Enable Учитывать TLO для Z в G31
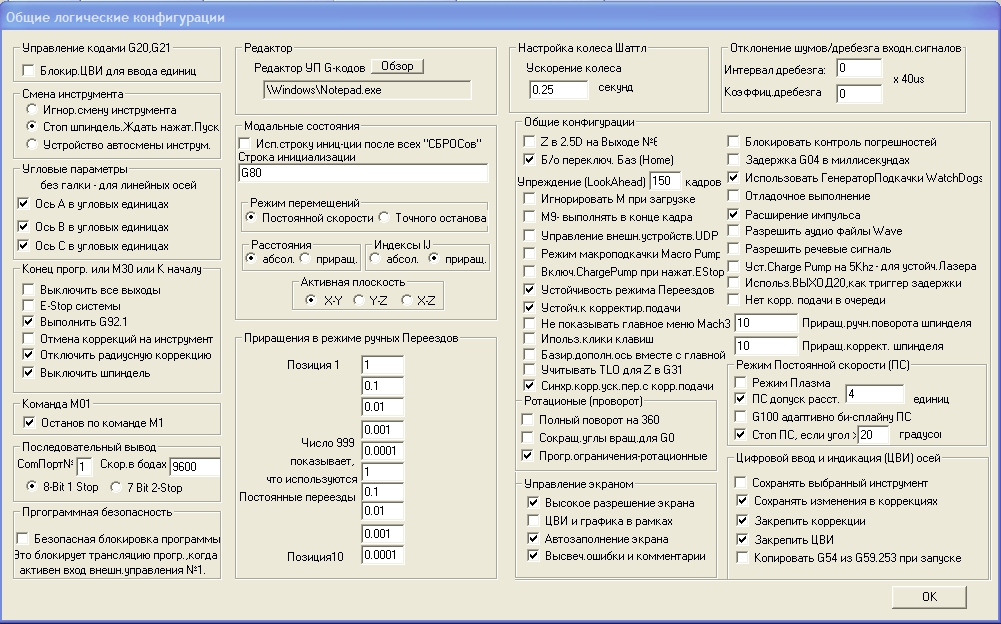This screenshot has width=1001, height=624. pyautogui.click(x=529, y=369)
